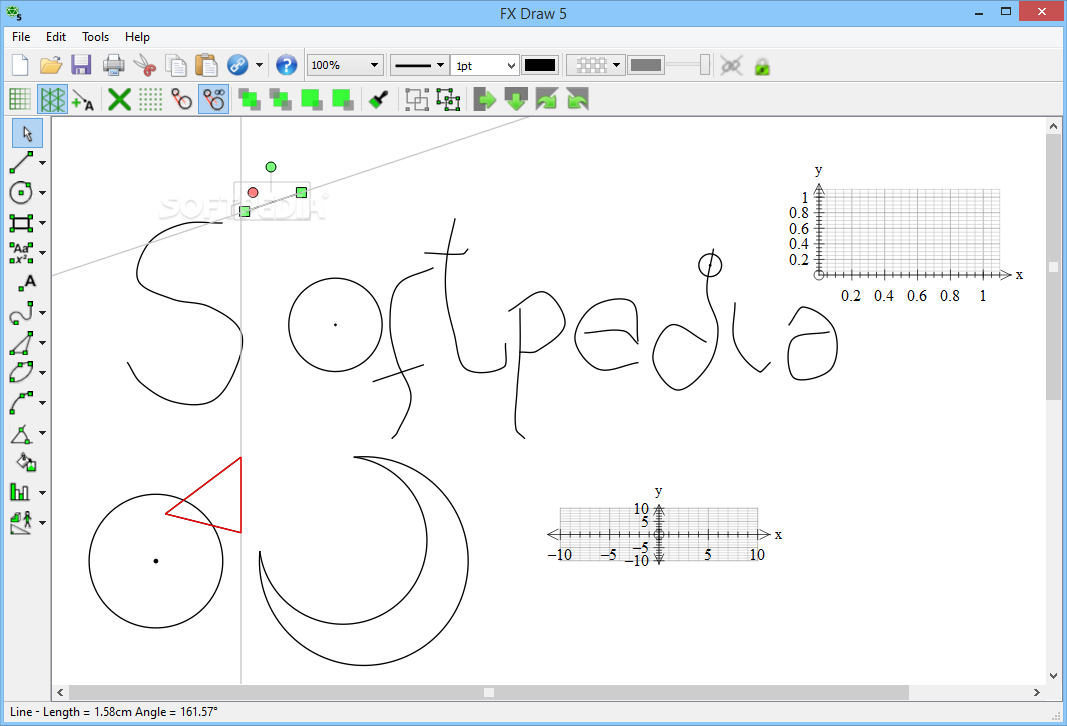The height and width of the screenshot is (726, 1067).
Task: Expand the freehand curve tool options arrow
Action: tap(42, 313)
